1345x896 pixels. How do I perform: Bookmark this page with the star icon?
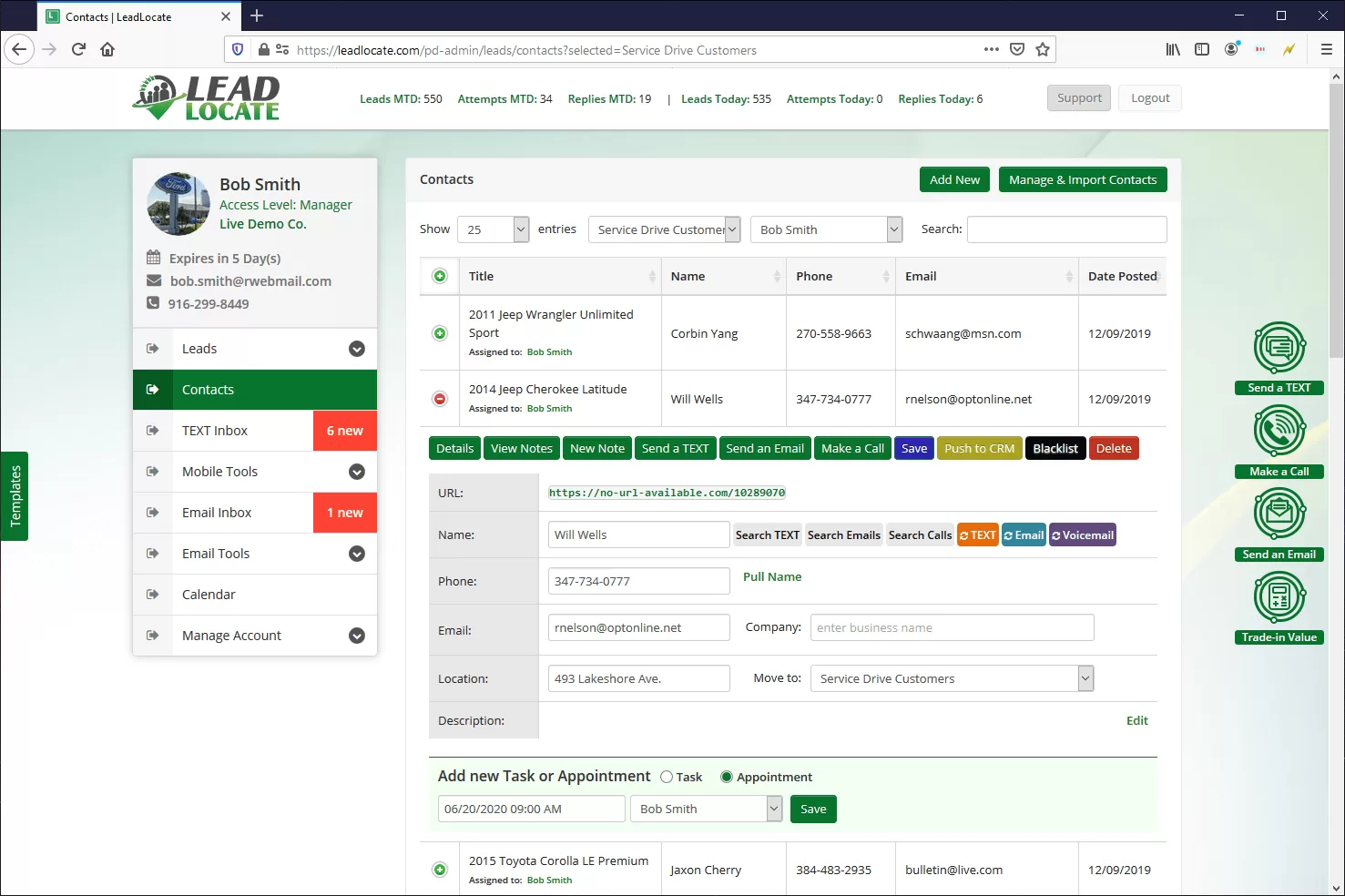pyautogui.click(x=1043, y=49)
